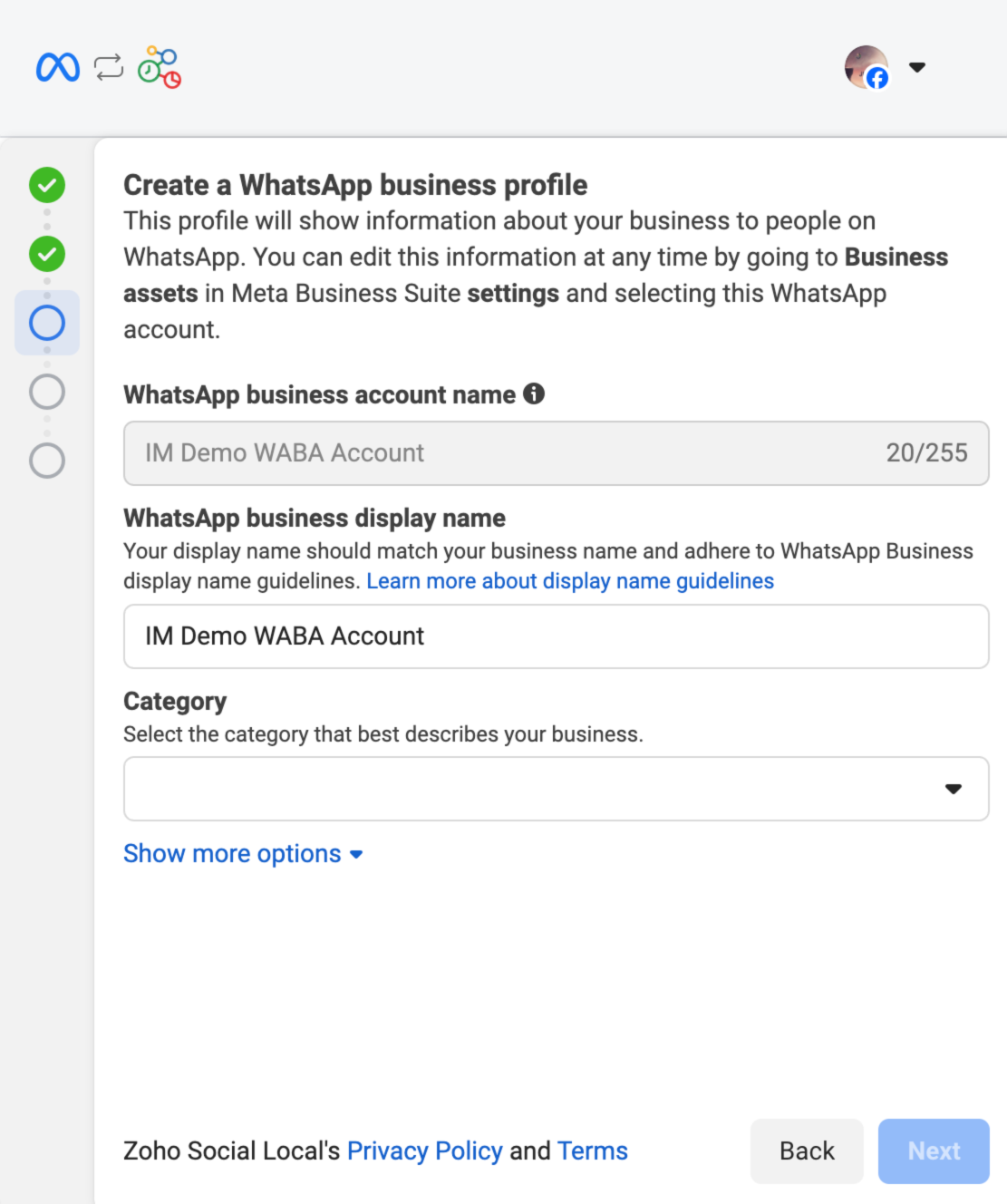Open the Privacy Policy link

[x=424, y=1151]
